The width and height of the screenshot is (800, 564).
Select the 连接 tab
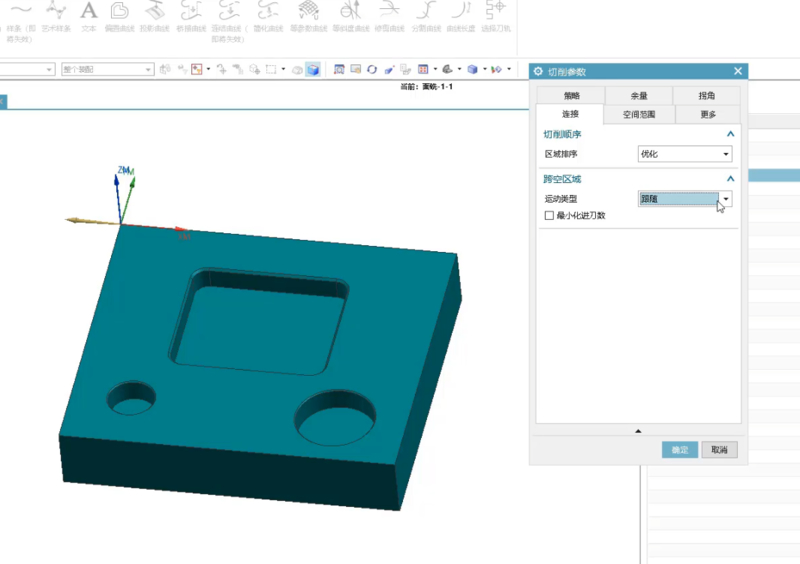(x=570, y=114)
